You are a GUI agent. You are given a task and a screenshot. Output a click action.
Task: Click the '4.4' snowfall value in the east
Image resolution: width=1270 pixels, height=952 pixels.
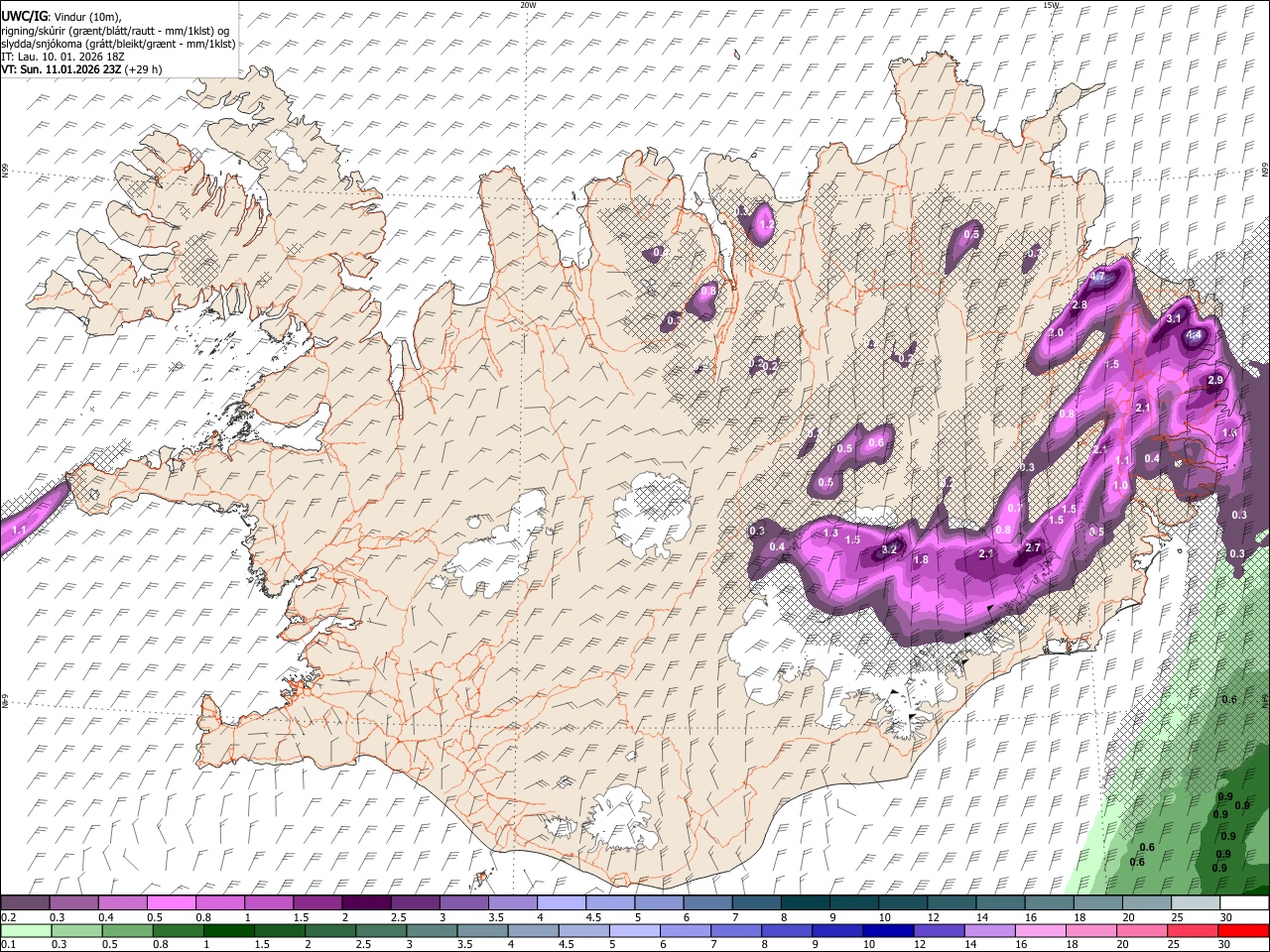tap(1195, 336)
